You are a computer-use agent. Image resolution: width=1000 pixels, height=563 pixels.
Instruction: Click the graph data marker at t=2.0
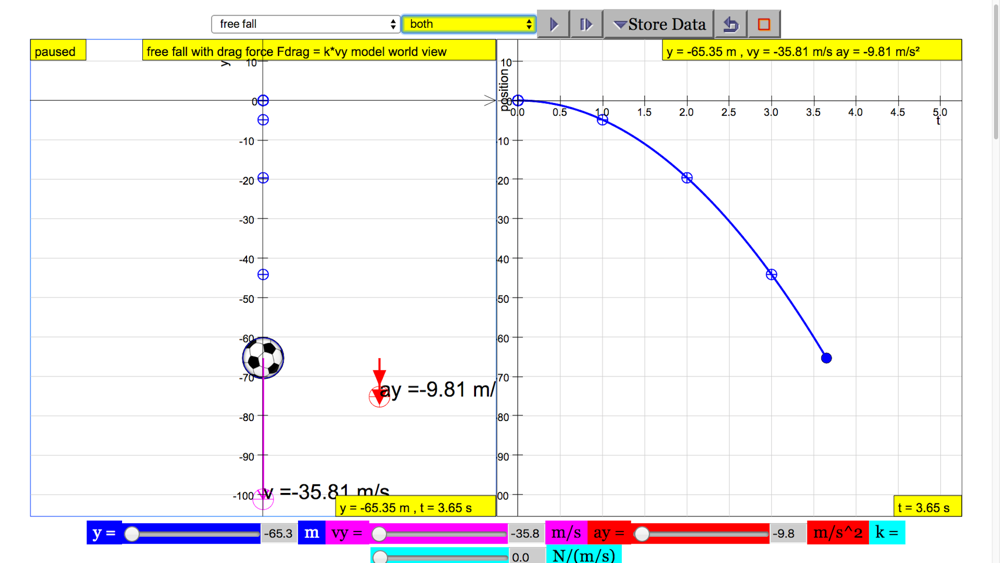pos(687,178)
